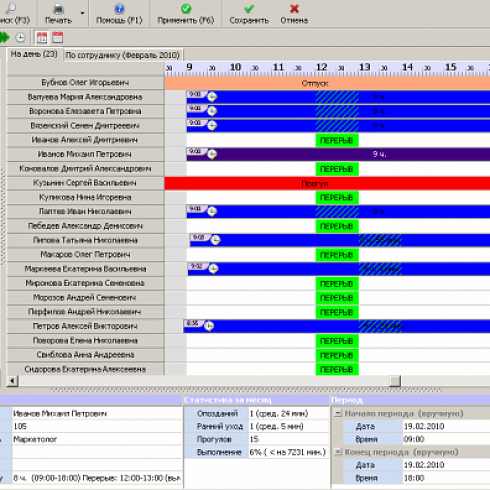The width and height of the screenshot is (490, 490).
Task: Select employee Свиблова Анна Андреевна
Action: coord(85,355)
